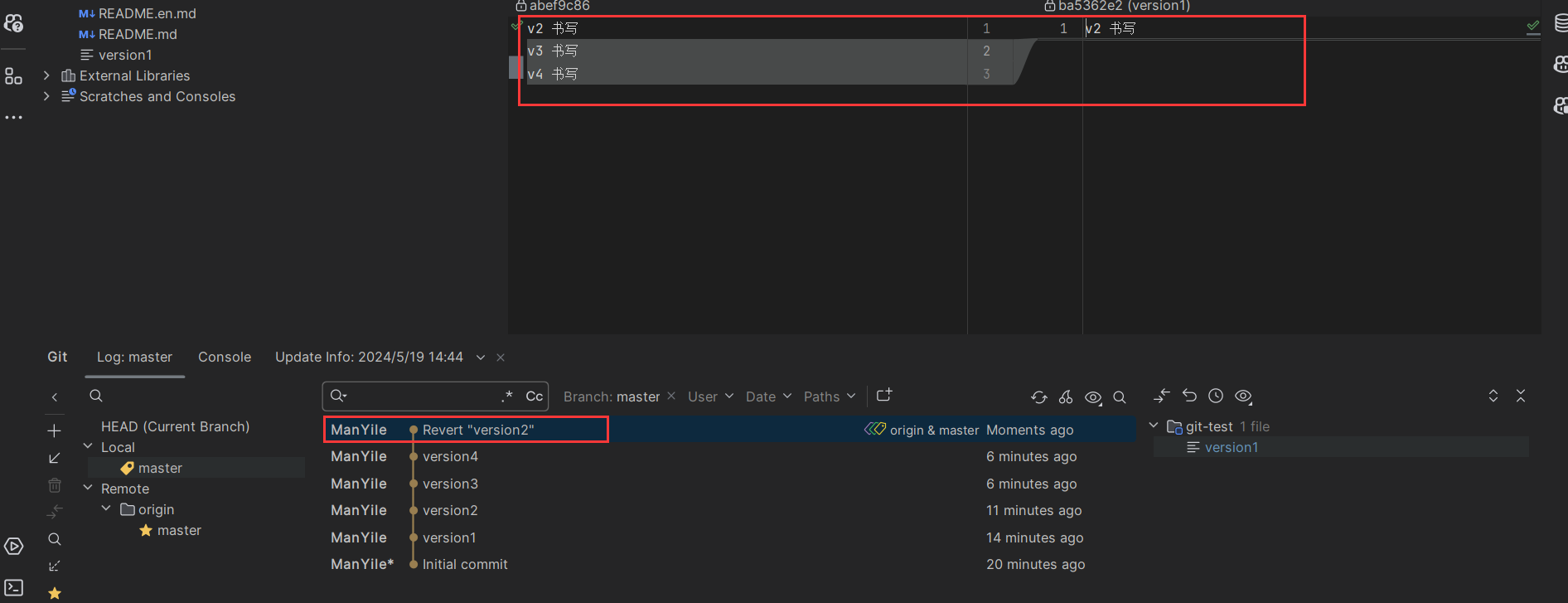Viewport: 1568px width, 603px height.
Task: Click the Cherry-Pick icon in the log toolbar
Action: pos(1066,397)
